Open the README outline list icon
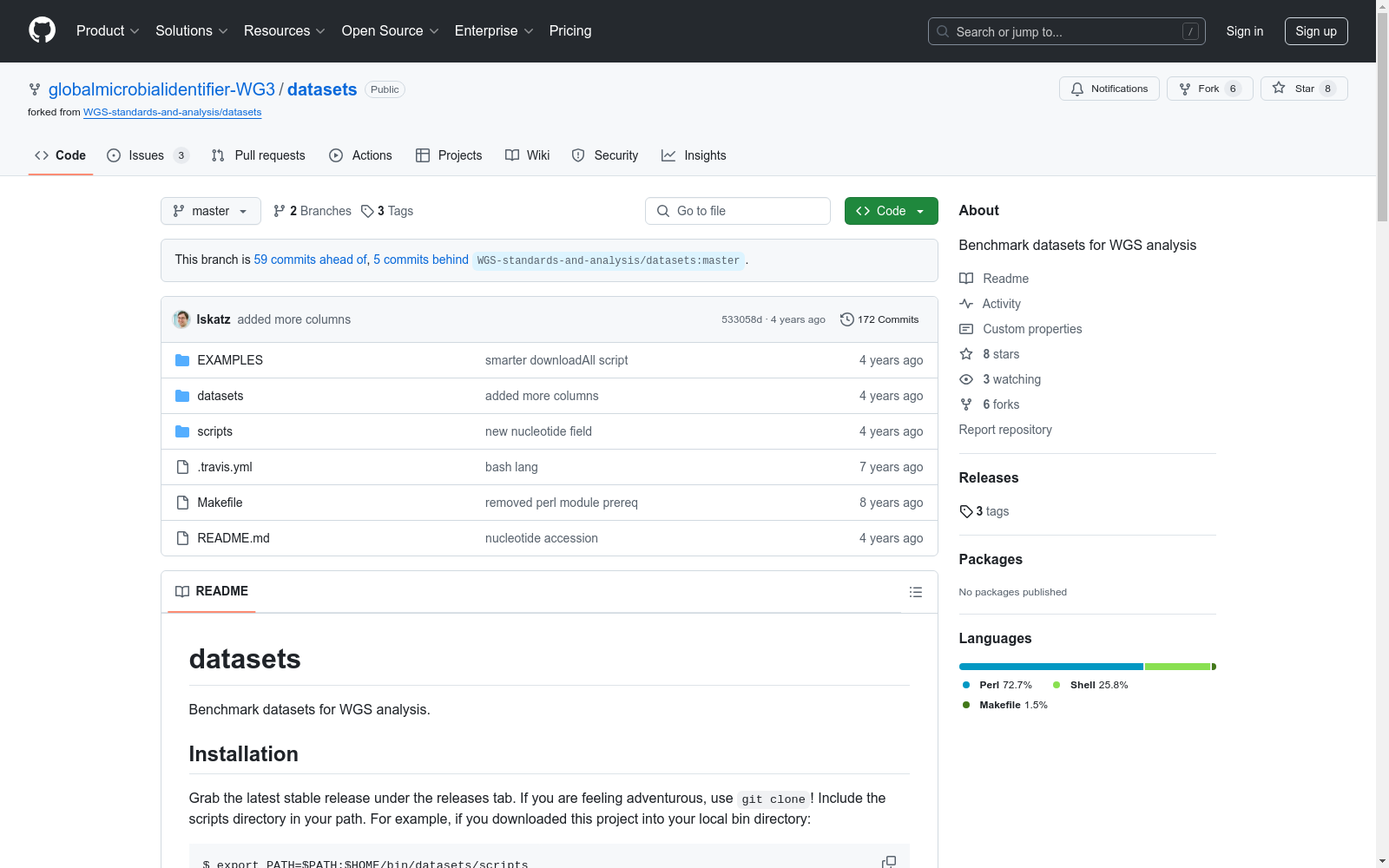Viewport: 1389px width, 868px height. pos(915,592)
